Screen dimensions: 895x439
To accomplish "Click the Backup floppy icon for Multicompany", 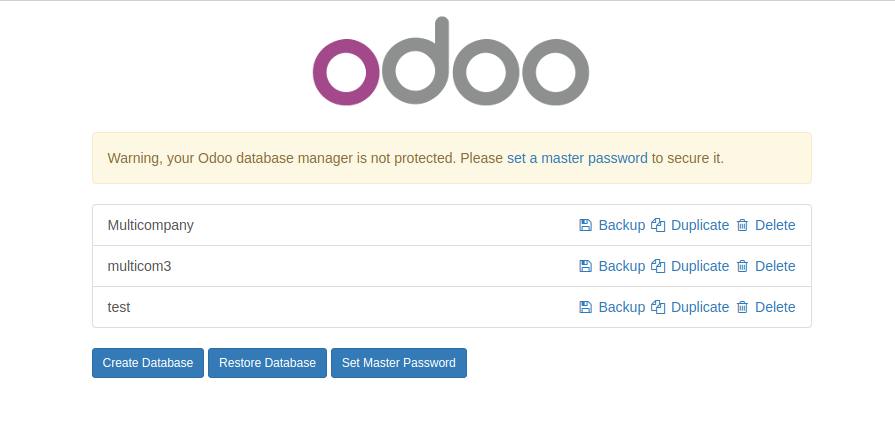I will pos(586,225).
